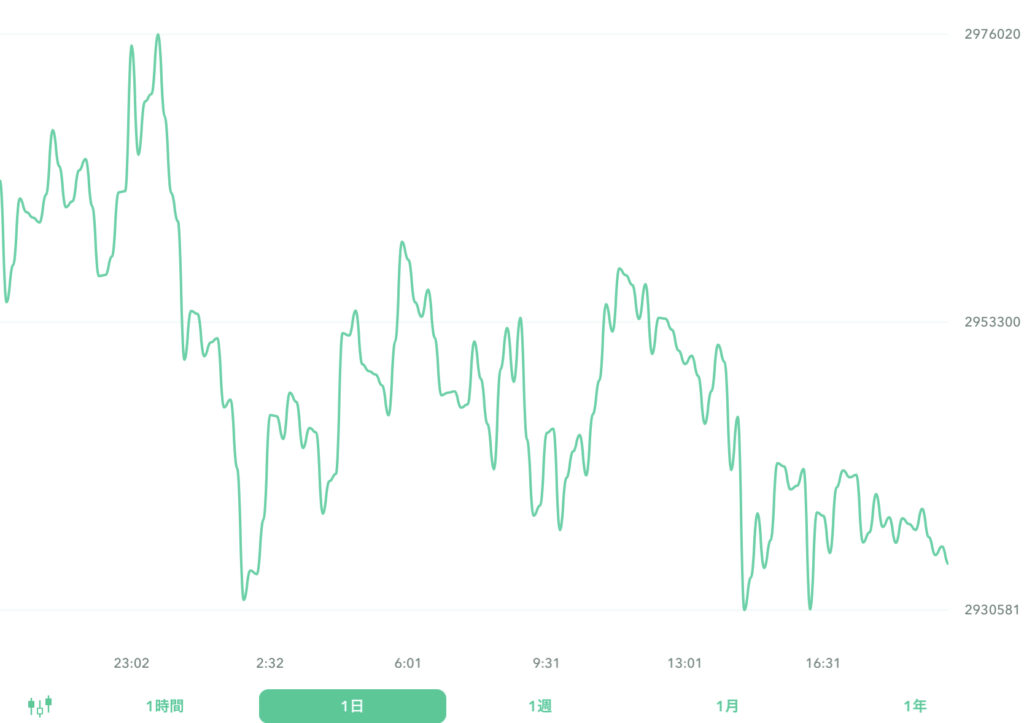Click the highest peak of the price line
Screen dimensions: 1024x723
(158, 35)
